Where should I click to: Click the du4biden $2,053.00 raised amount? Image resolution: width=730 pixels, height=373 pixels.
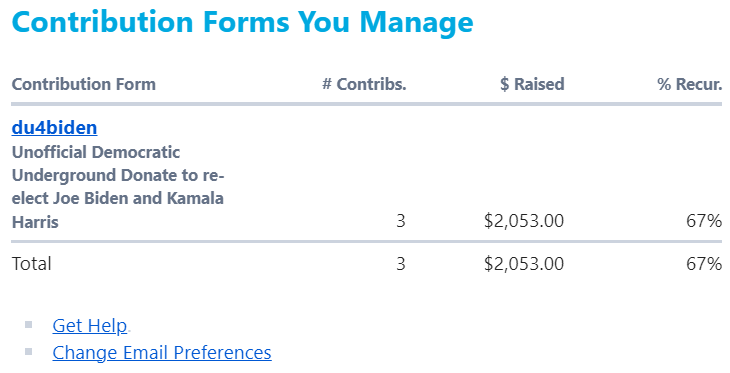coord(524,221)
